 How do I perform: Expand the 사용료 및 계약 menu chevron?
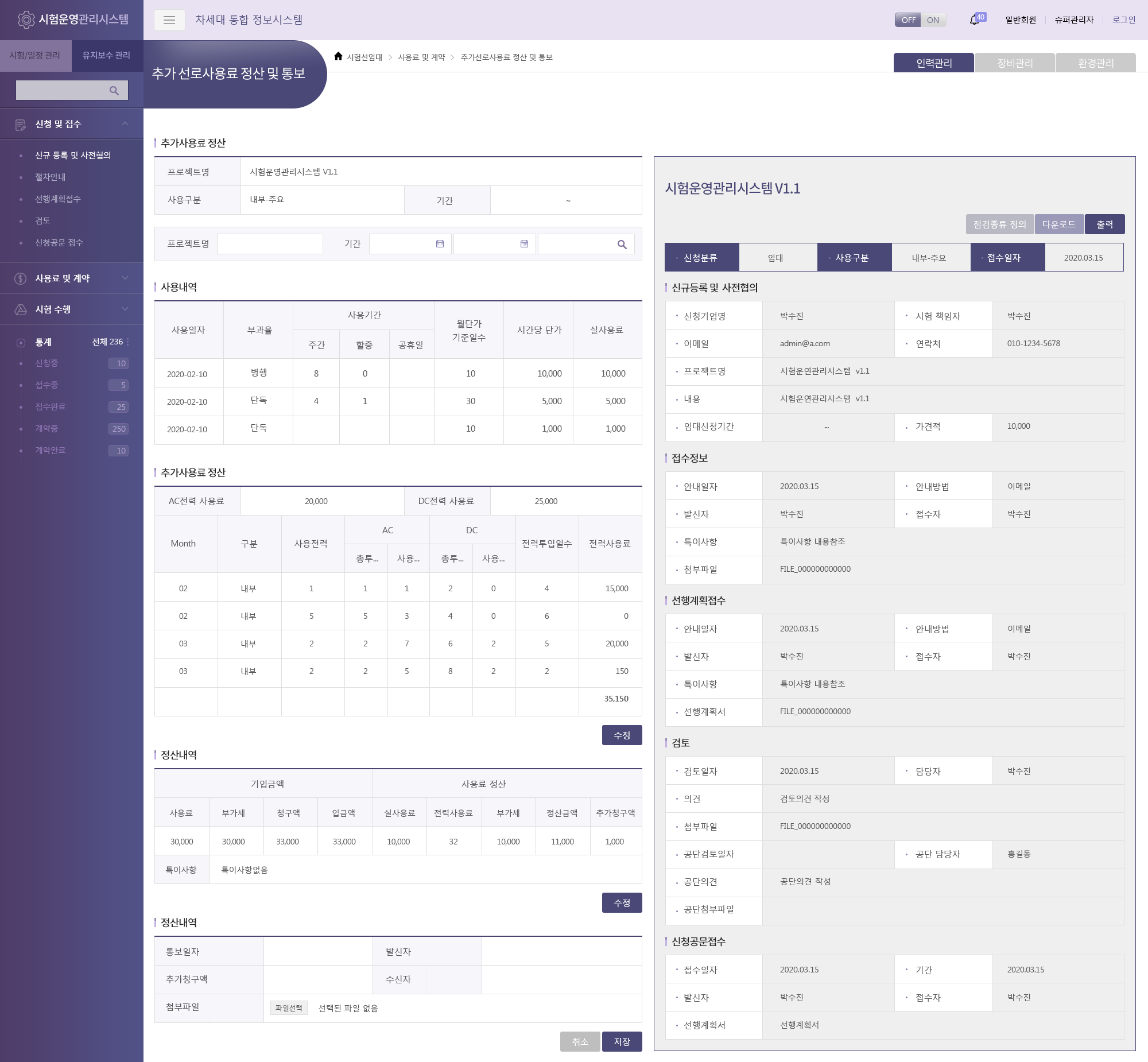pyautogui.click(x=125, y=278)
